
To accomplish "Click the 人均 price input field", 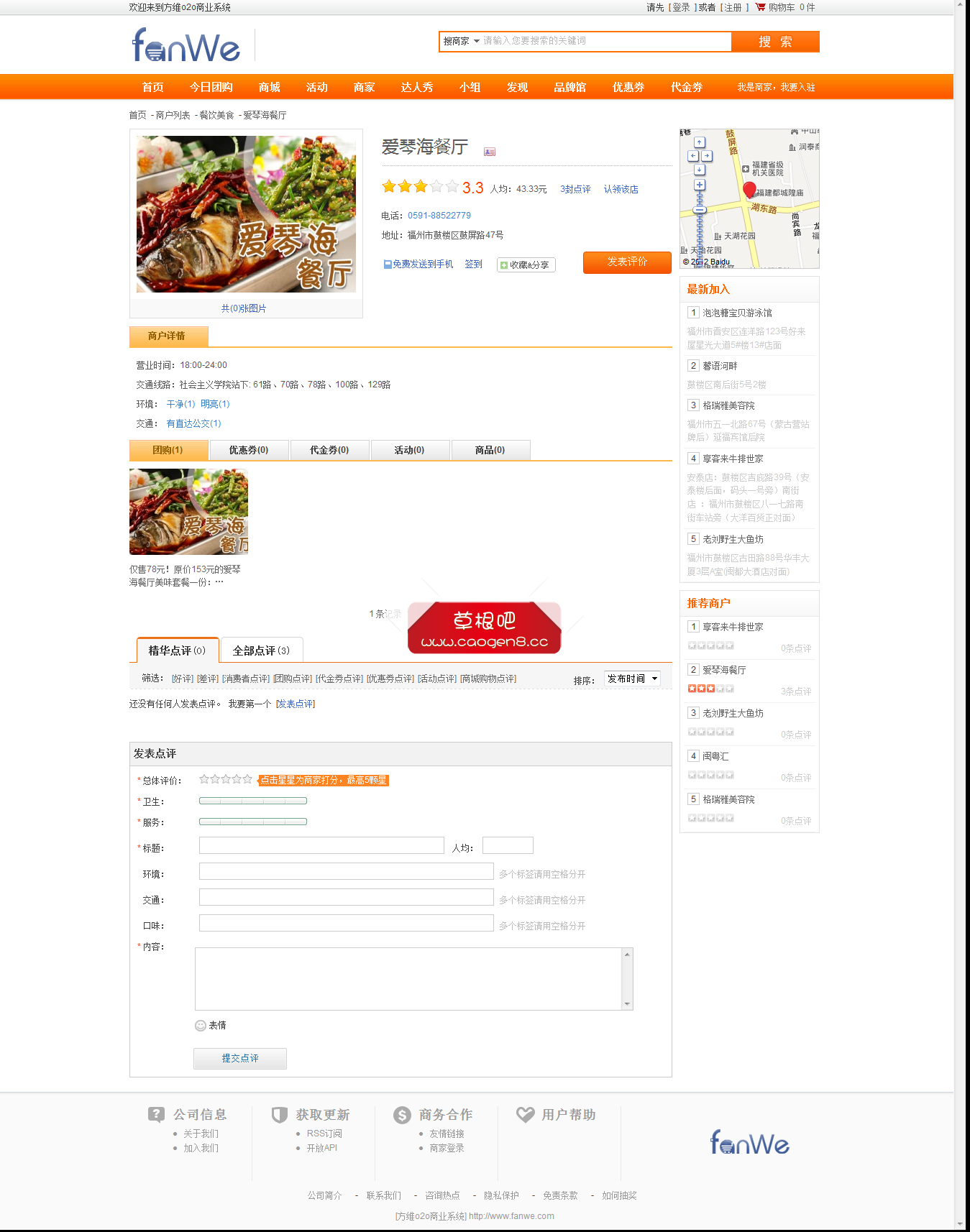I will coord(508,845).
